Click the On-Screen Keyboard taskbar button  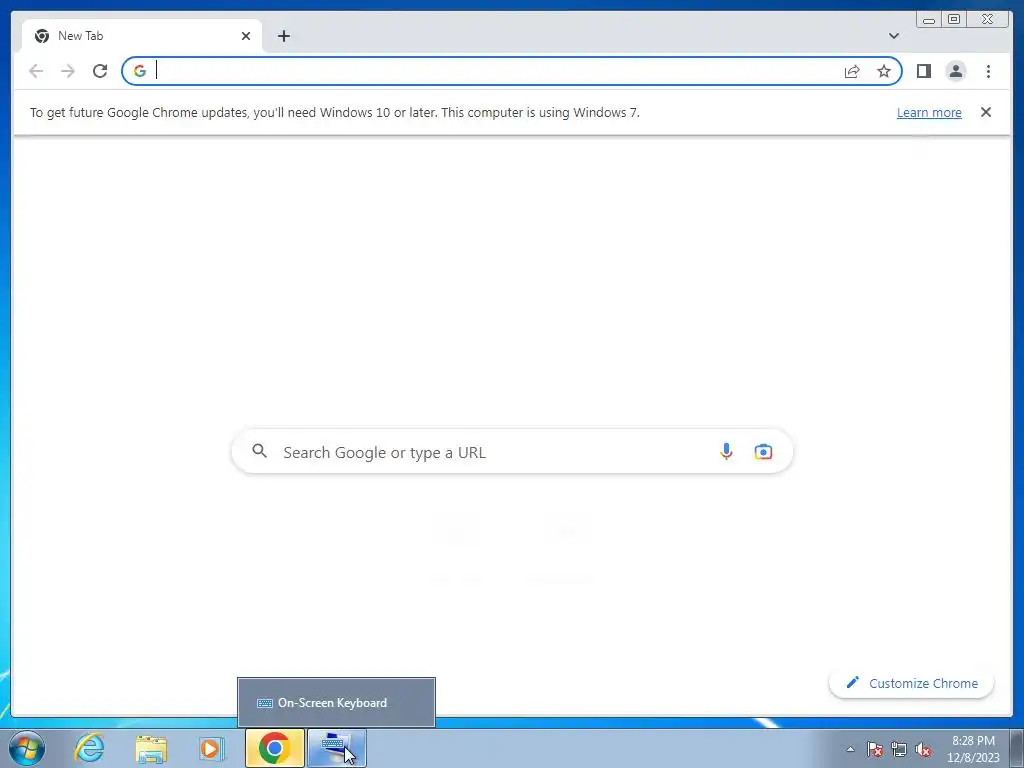(x=336, y=748)
